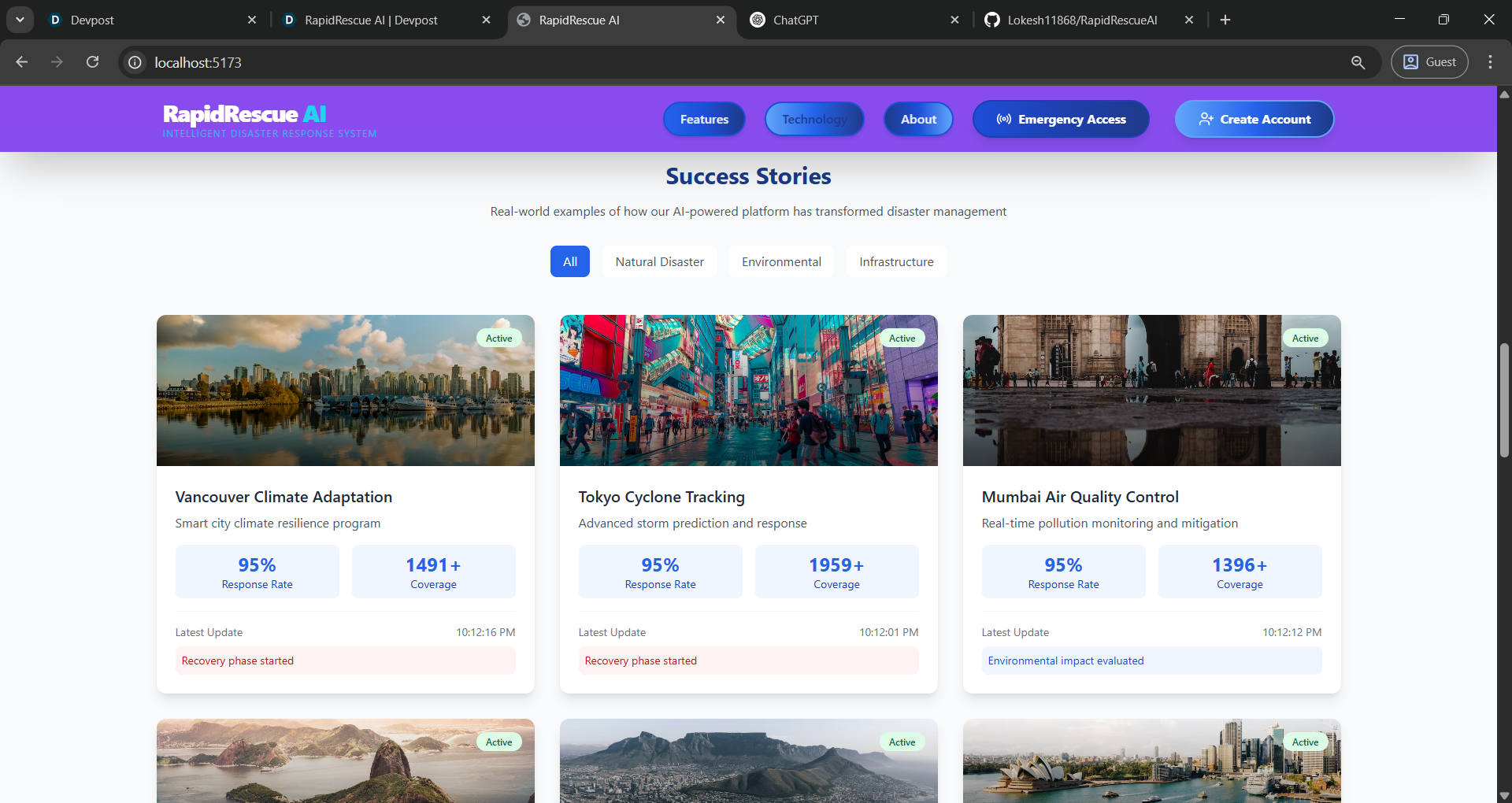
Task: Click Advanced storm prediction and response text
Action: point(693,524)
